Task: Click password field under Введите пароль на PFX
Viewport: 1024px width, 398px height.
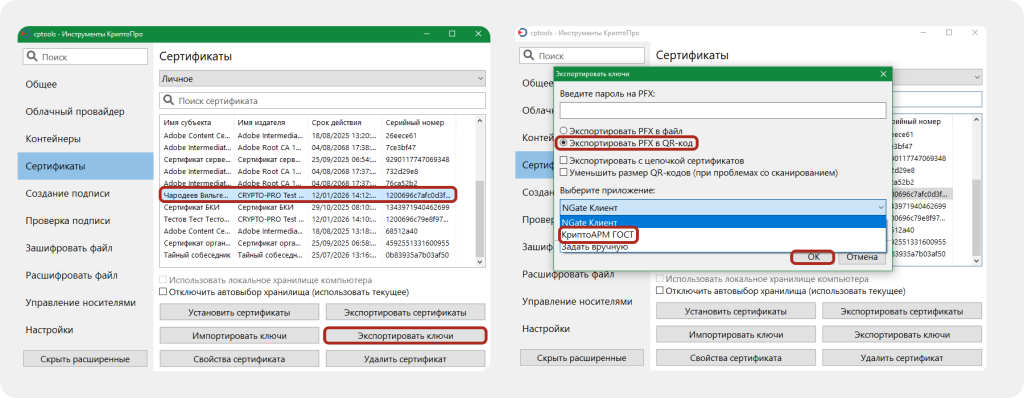Action: tap(723, 110)
